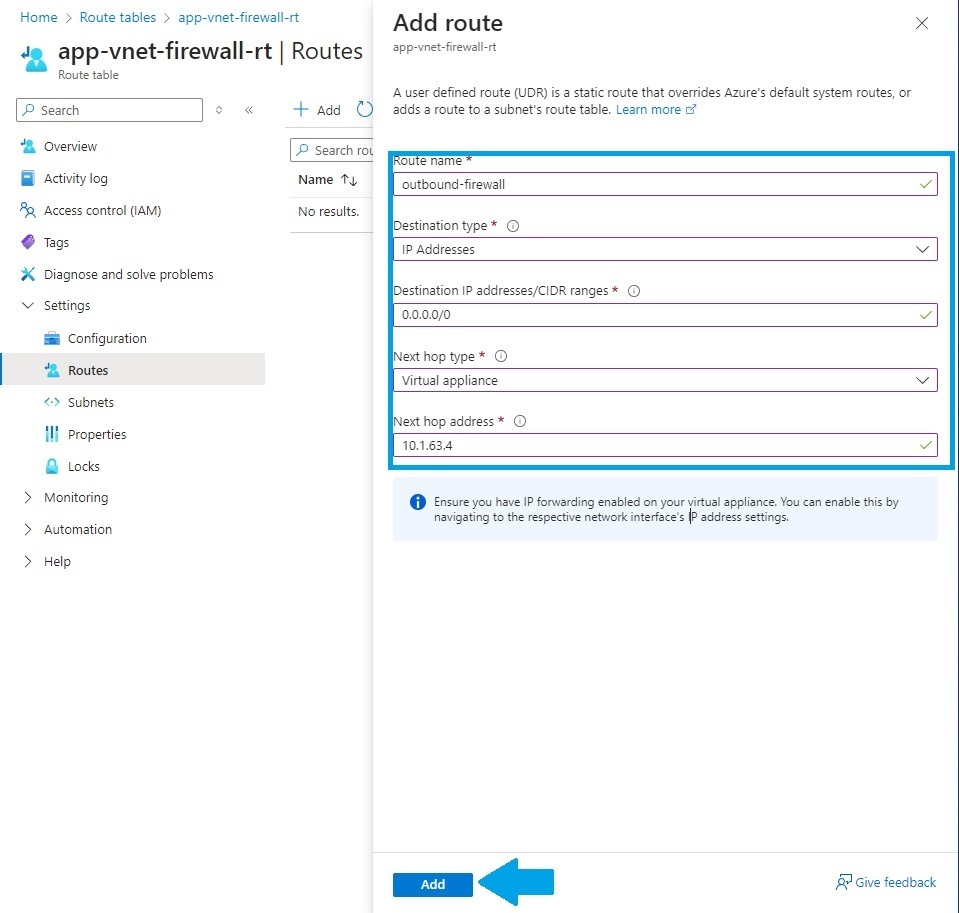Click the blue Add button

point(433,884)
